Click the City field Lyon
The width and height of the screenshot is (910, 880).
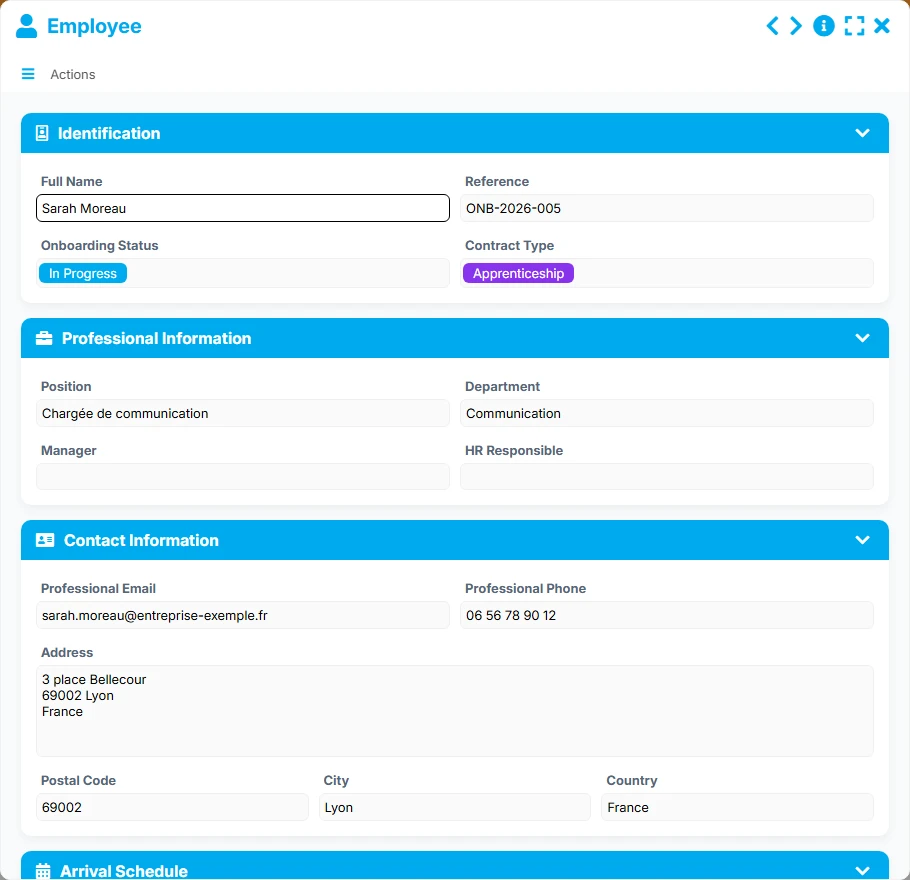click(454, 807)
